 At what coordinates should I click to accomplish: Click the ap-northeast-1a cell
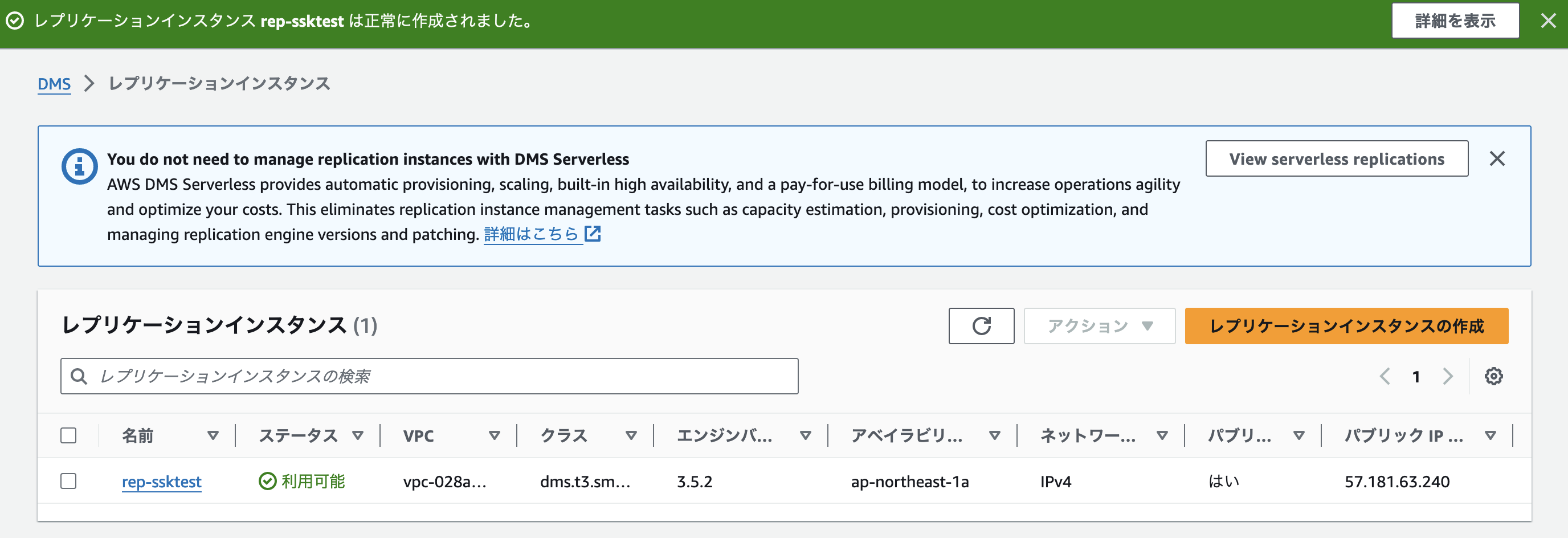(x=909, y=482)
